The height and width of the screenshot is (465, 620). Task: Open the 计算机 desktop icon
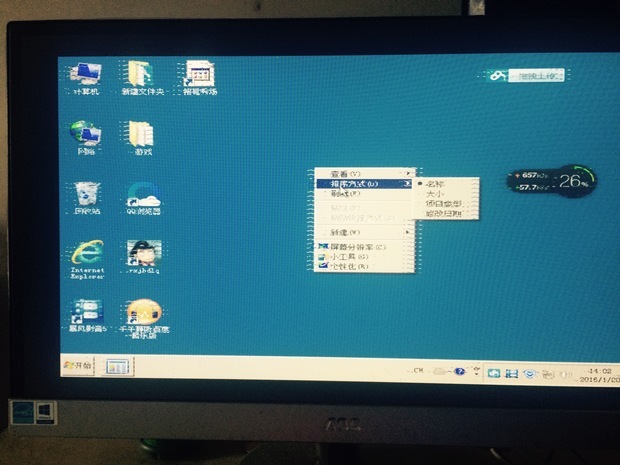[84, 79]
